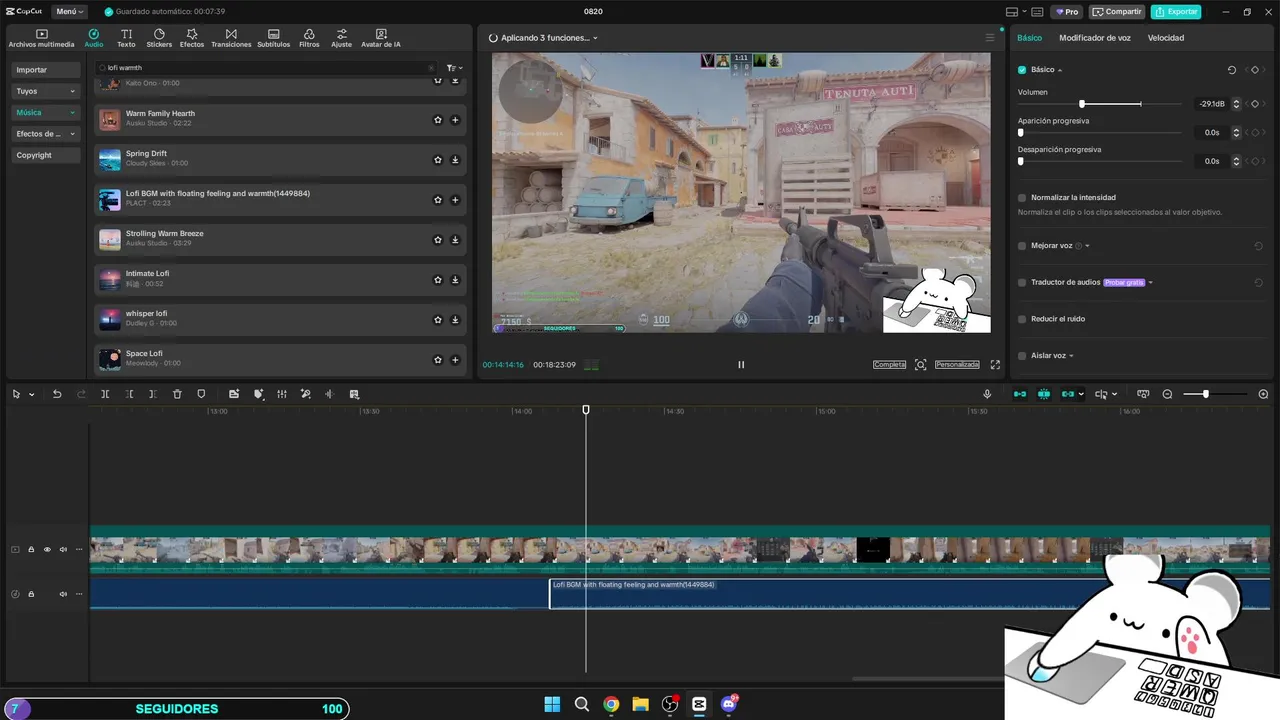Download the Spring Drift track
1280x720 pixels.
455,160
